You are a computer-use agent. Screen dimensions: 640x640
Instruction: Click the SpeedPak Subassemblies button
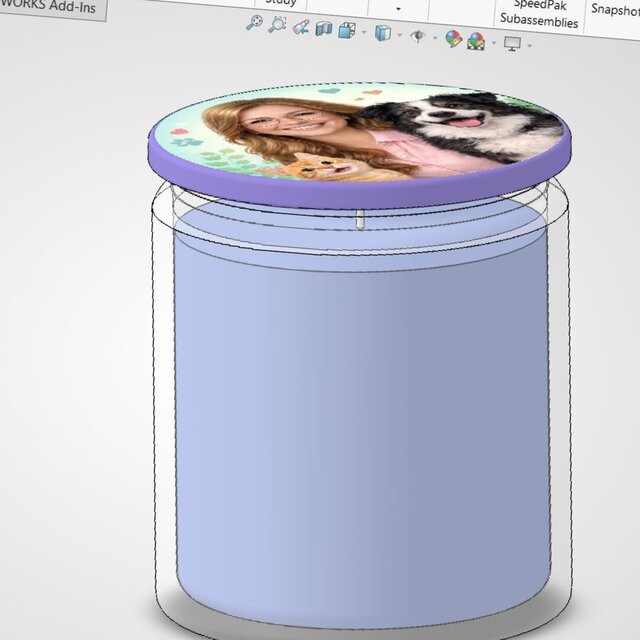(540, 13)
